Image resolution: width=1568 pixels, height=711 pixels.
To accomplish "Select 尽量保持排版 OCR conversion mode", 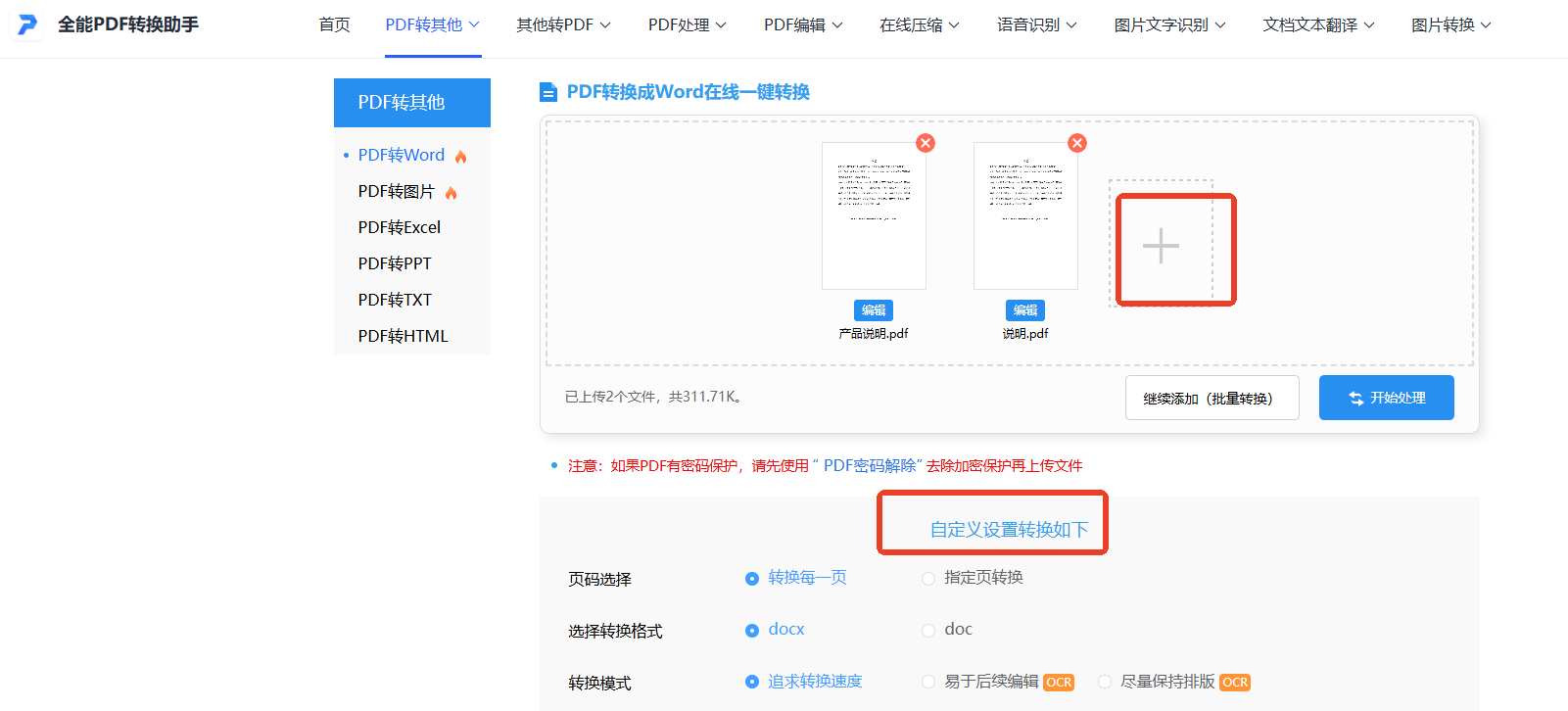I will (x=1105, y=683).
